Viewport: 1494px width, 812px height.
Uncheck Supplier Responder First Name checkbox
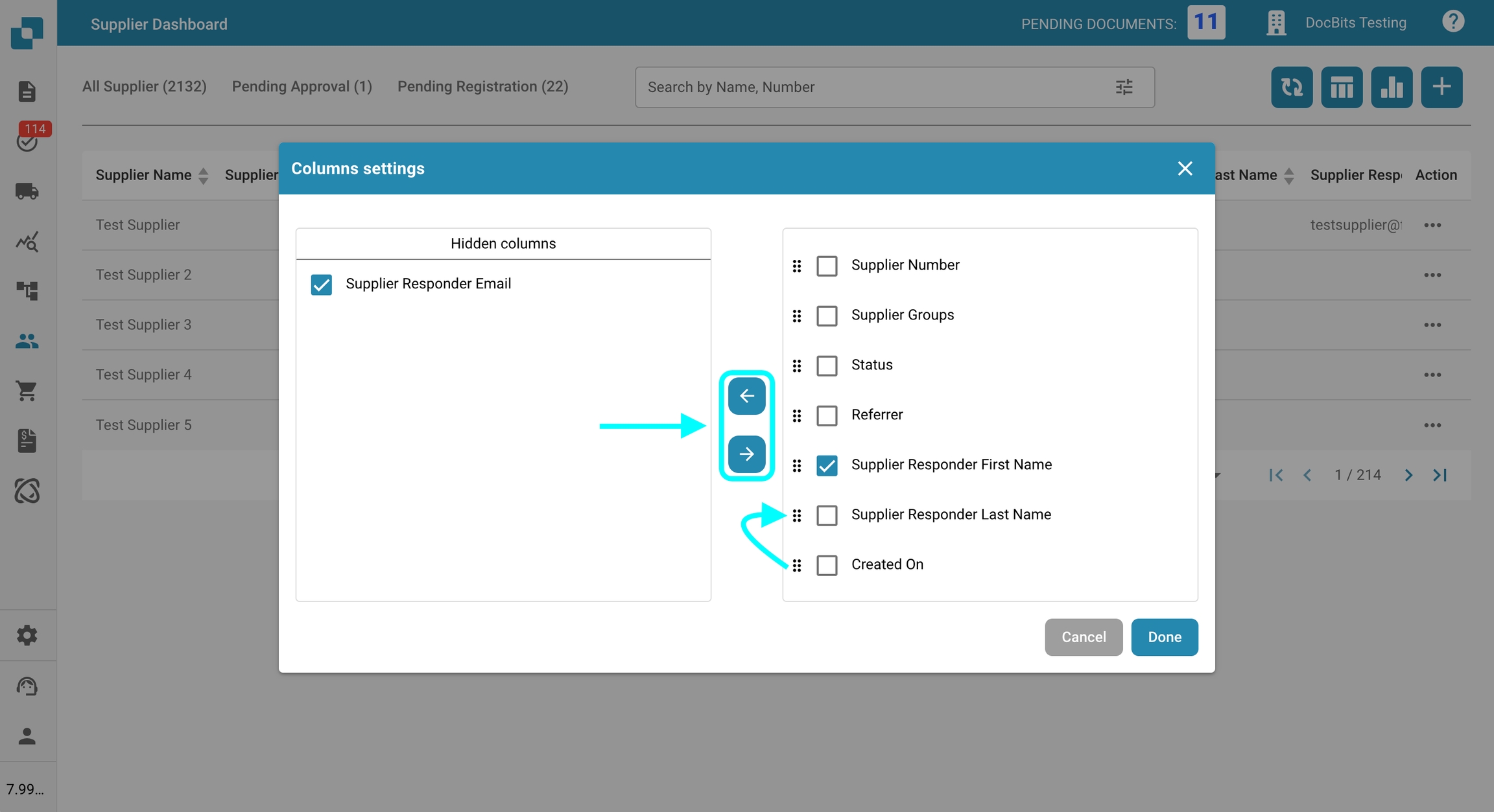click(x=827, y=465)
